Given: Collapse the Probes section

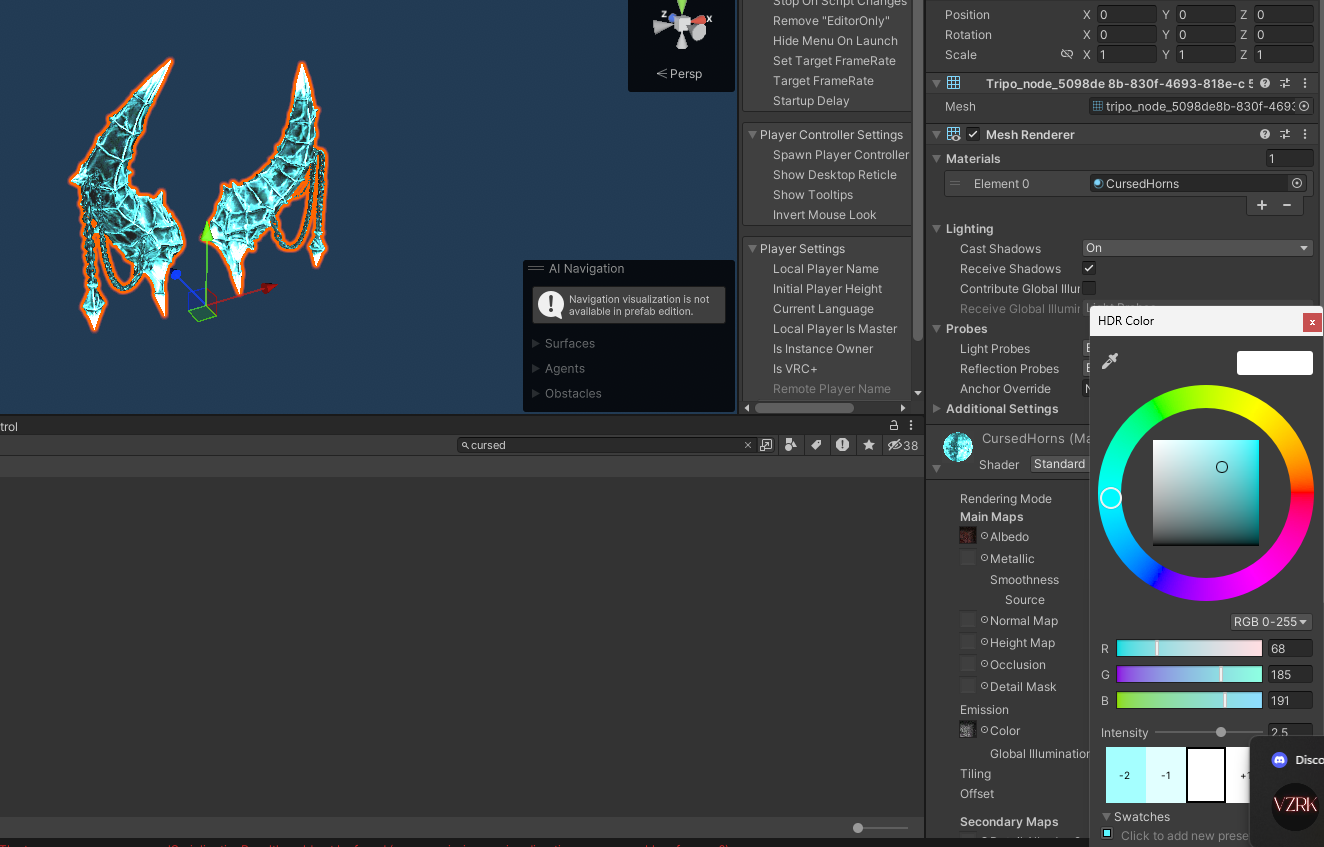Looking at the screenshot, I should click(x=936, y=329).
